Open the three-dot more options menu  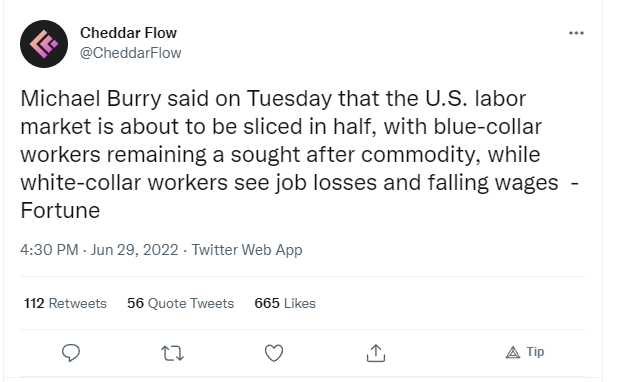pos(576,33)
